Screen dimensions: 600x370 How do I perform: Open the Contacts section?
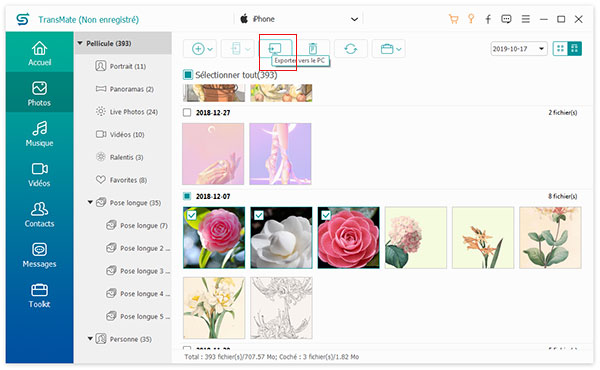point(39,214)
